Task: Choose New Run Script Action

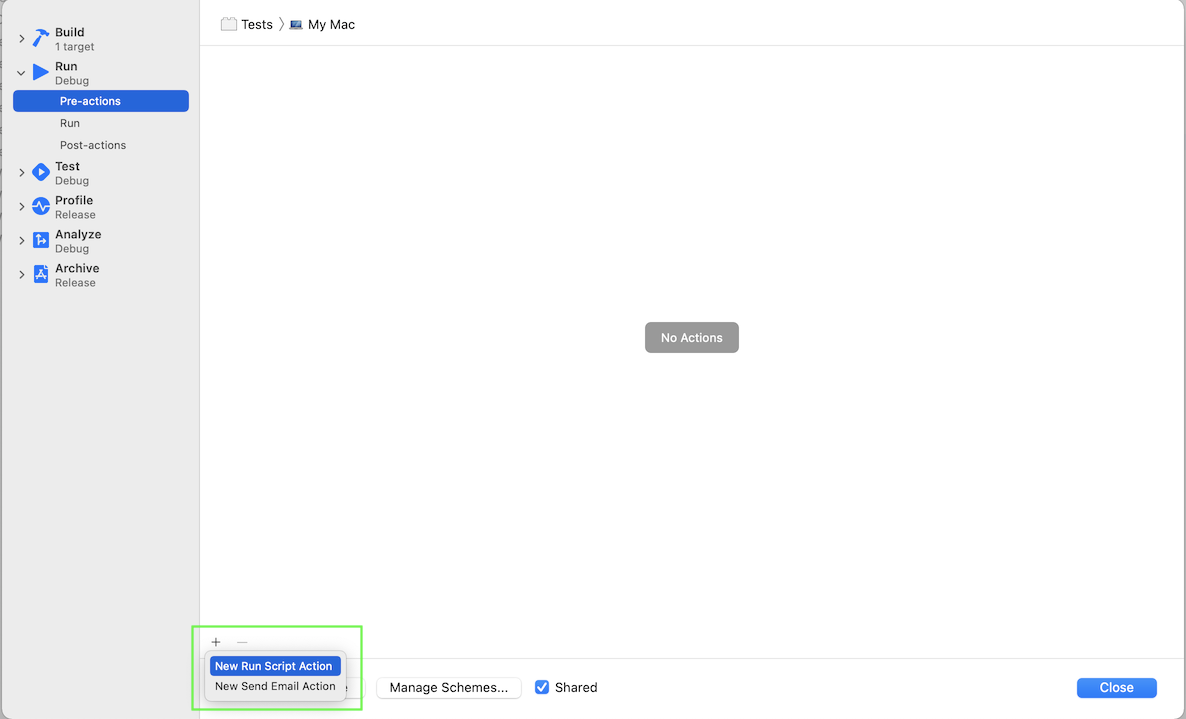Action: (273, 666)
